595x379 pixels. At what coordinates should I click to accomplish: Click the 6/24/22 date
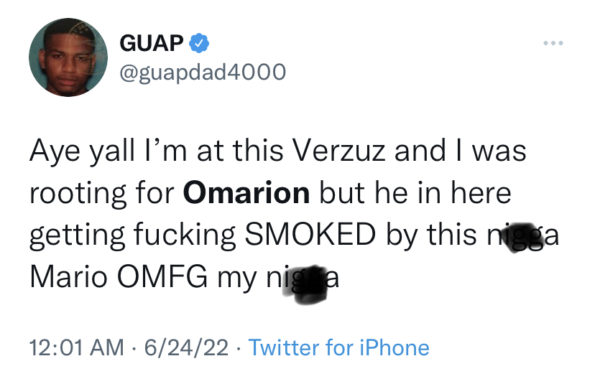click(186, 348)
